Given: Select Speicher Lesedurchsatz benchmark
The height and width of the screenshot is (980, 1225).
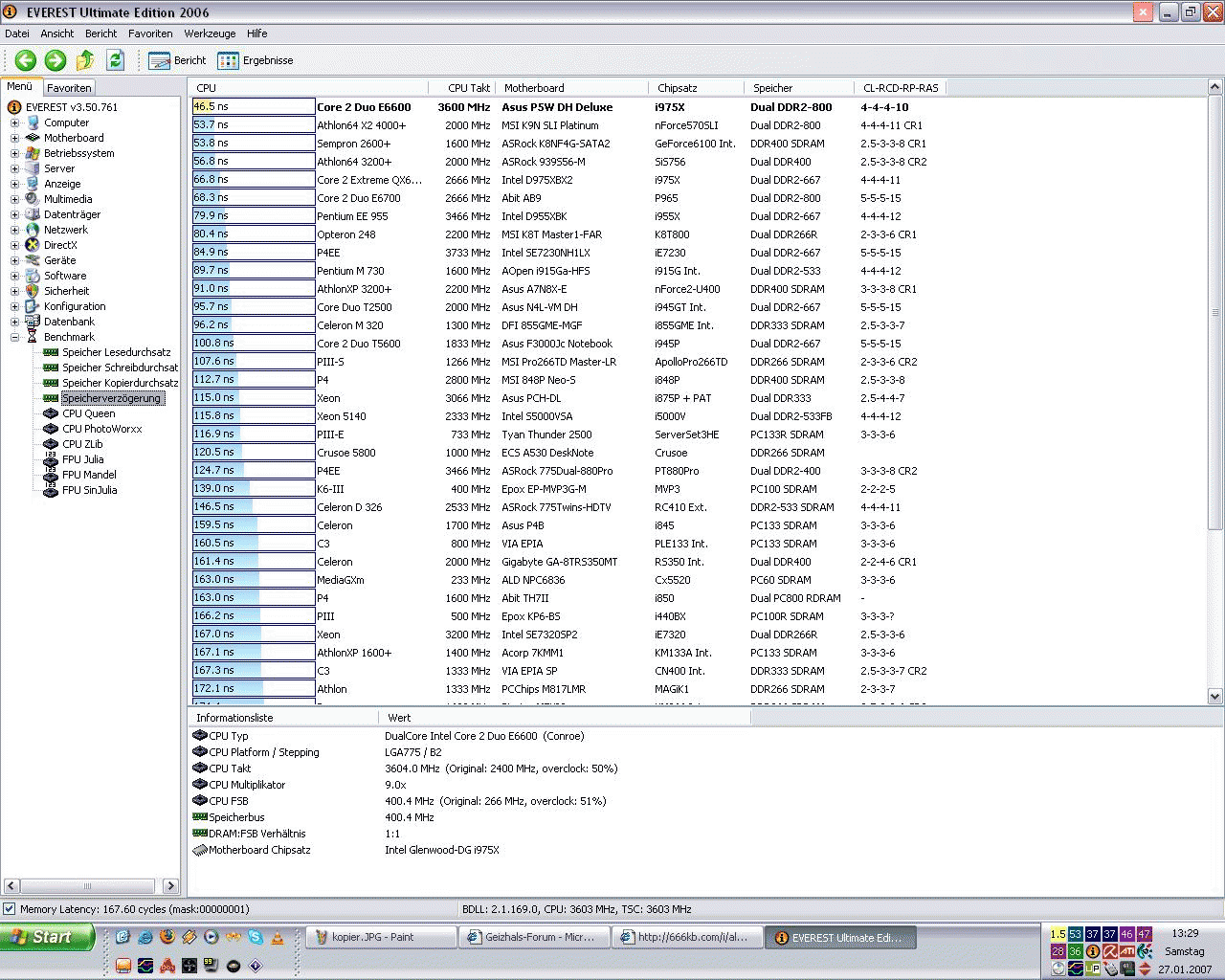Looking at the screenshot, I should pos(117,352).
